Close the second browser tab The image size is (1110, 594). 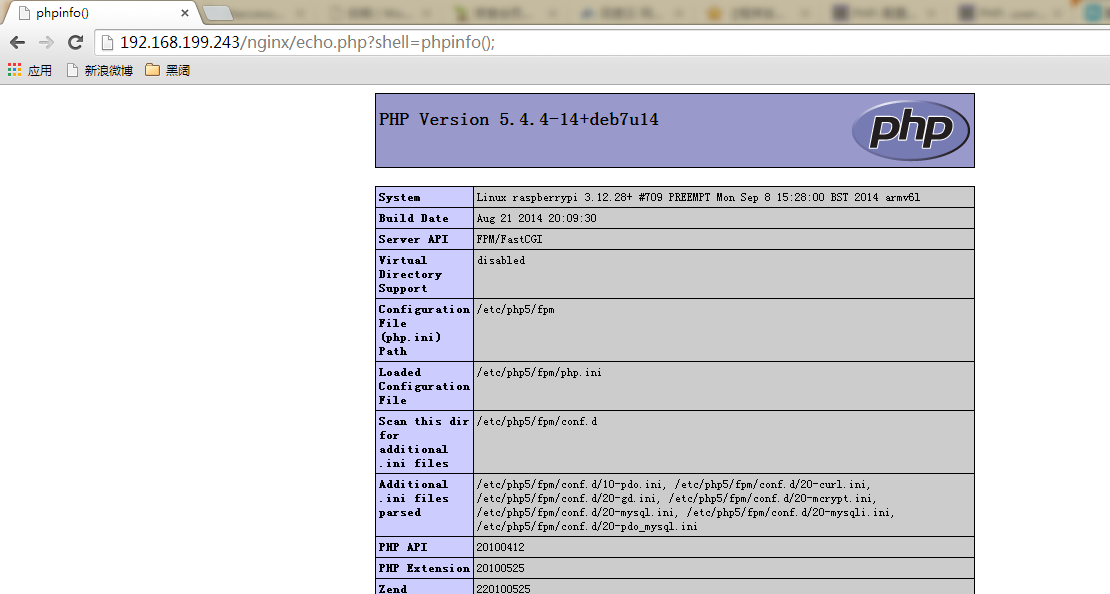pyautogui.click(x=300, y=13)
